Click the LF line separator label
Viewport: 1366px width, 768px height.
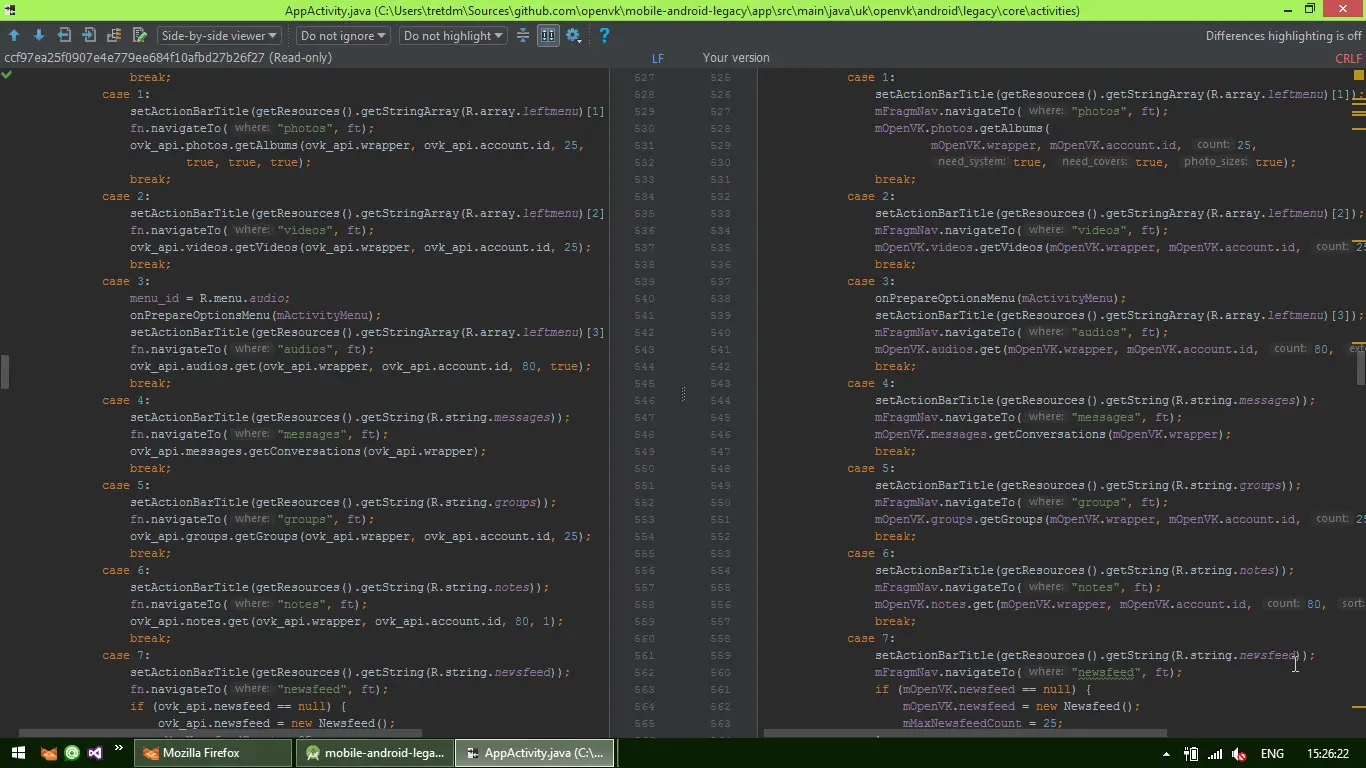pos(658,58)
